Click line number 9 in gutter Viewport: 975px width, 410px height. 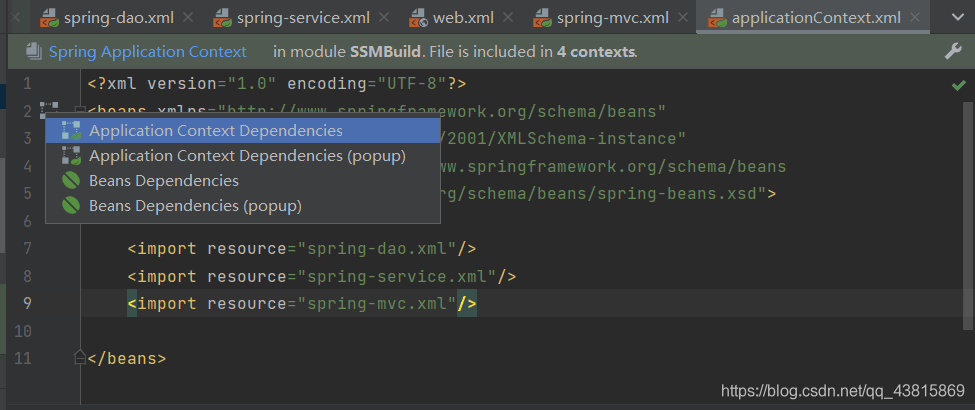pos(27,304)
